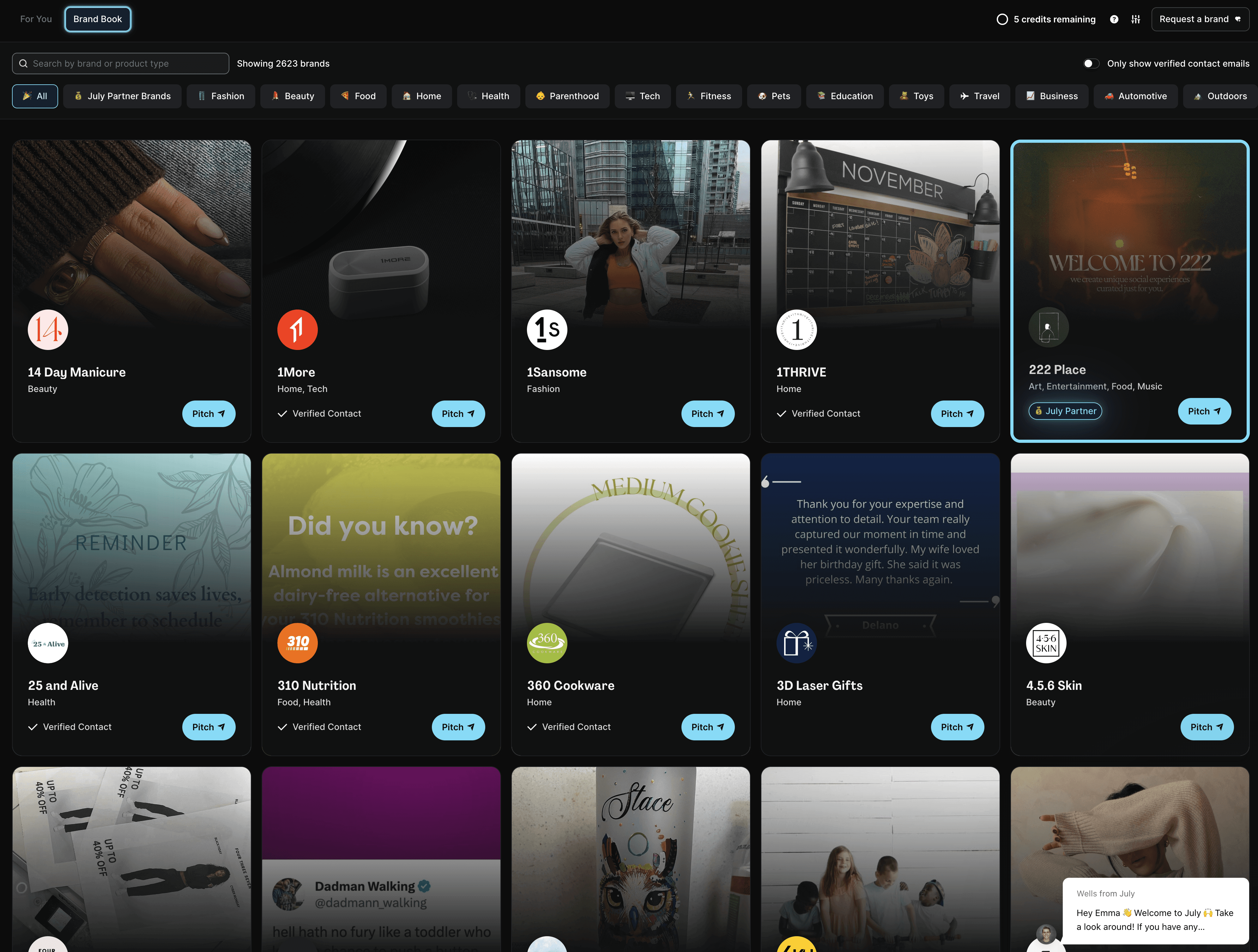Select the Parenthood category filter

[x=567, y=96]
